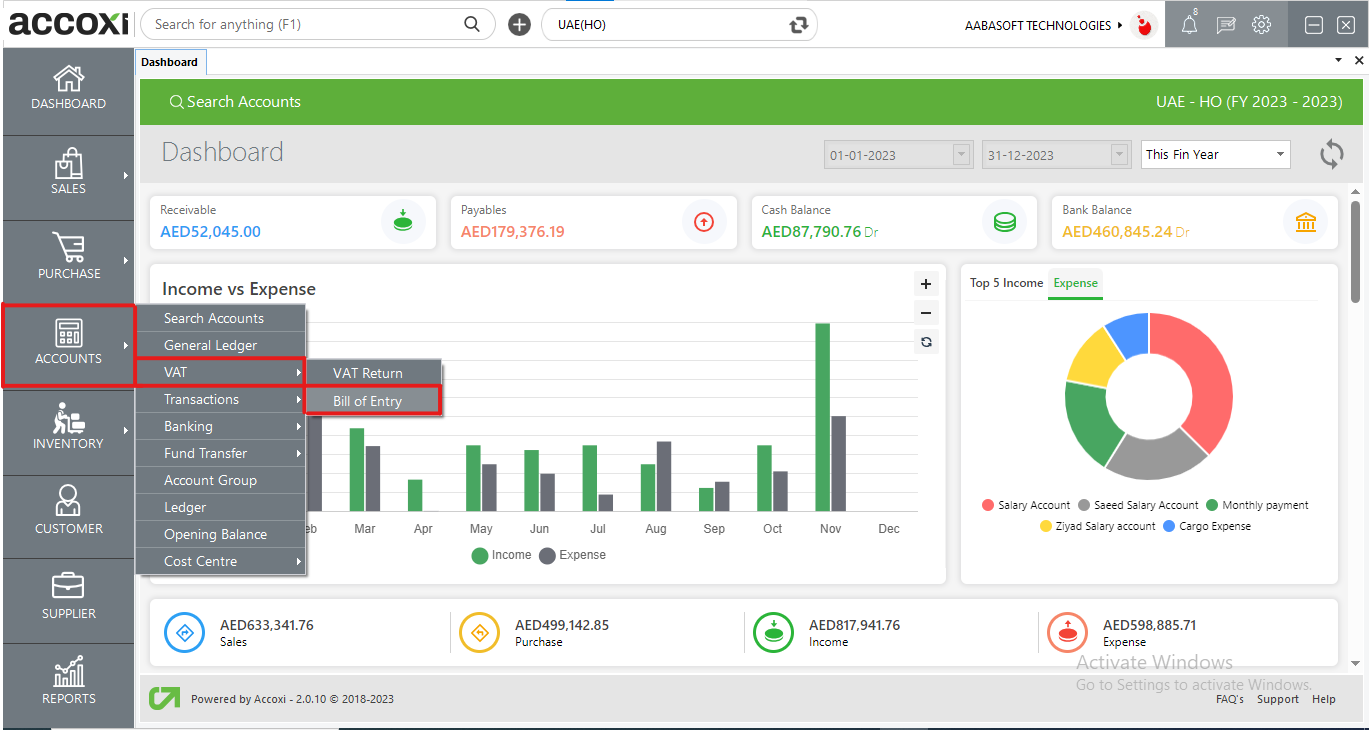
Task: Switch to Top 5 Income tab
Action: point(1006,283)
